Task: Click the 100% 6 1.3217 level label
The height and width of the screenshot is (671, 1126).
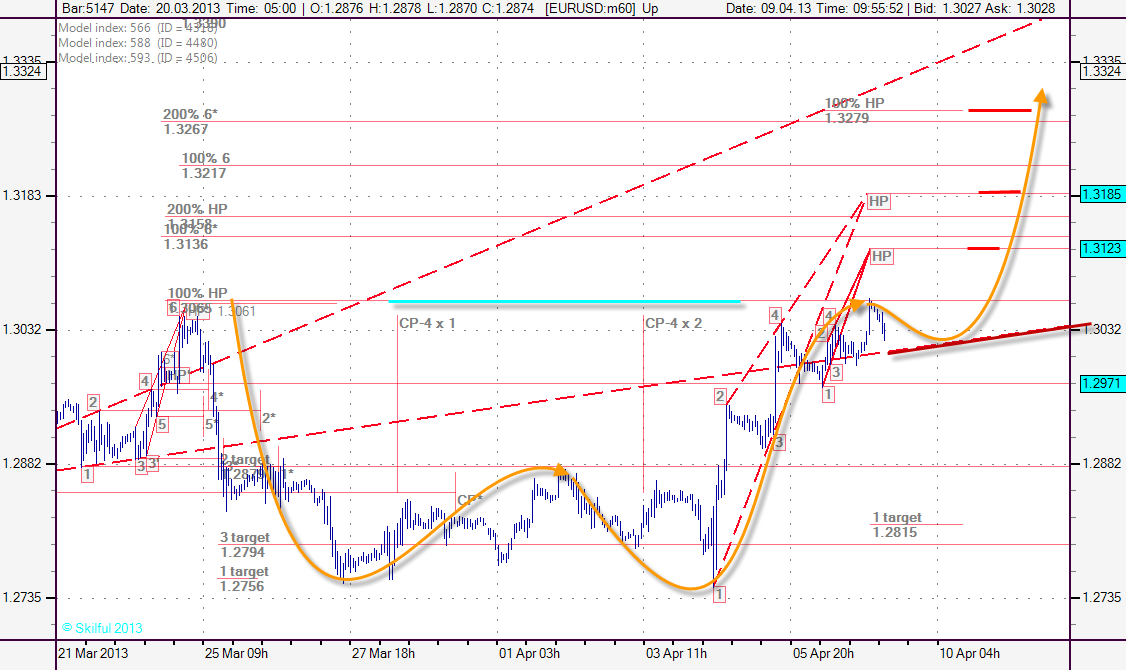Action: point(205,166)
